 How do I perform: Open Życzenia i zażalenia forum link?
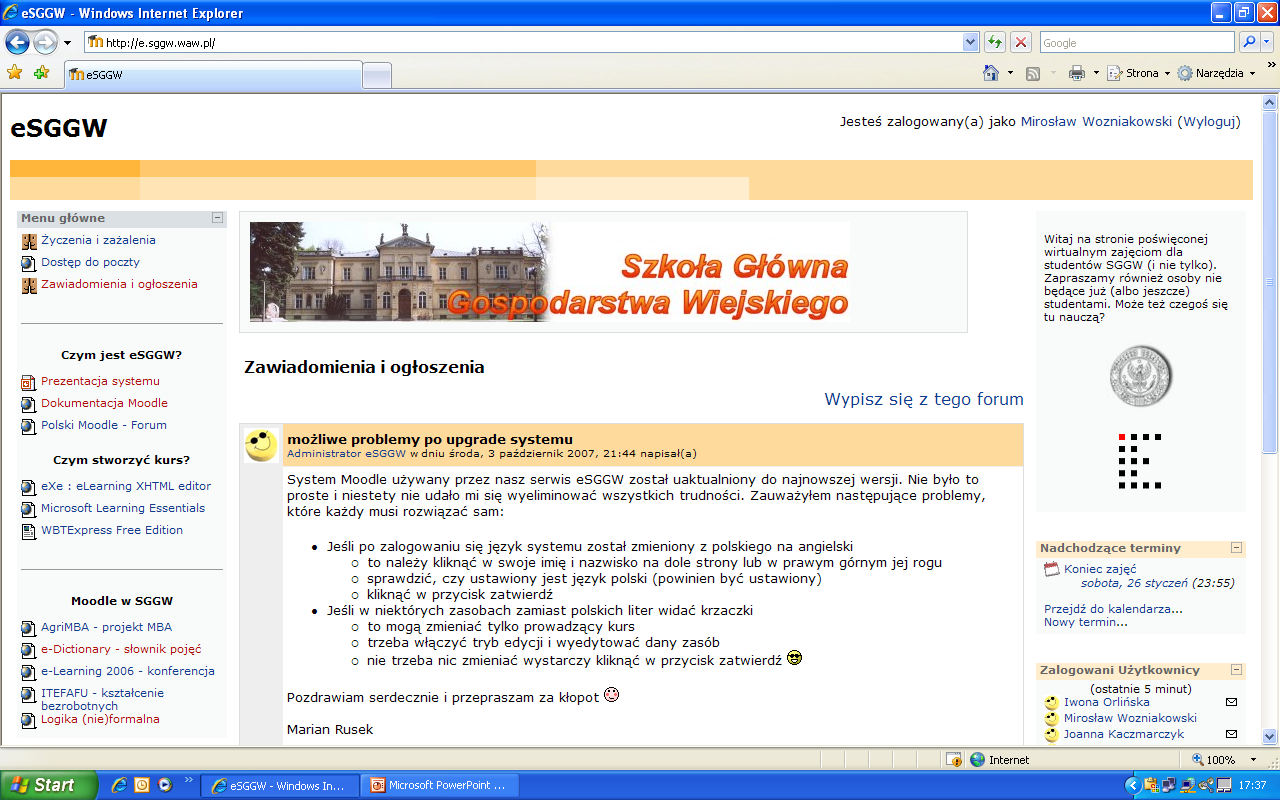point(98,240)
